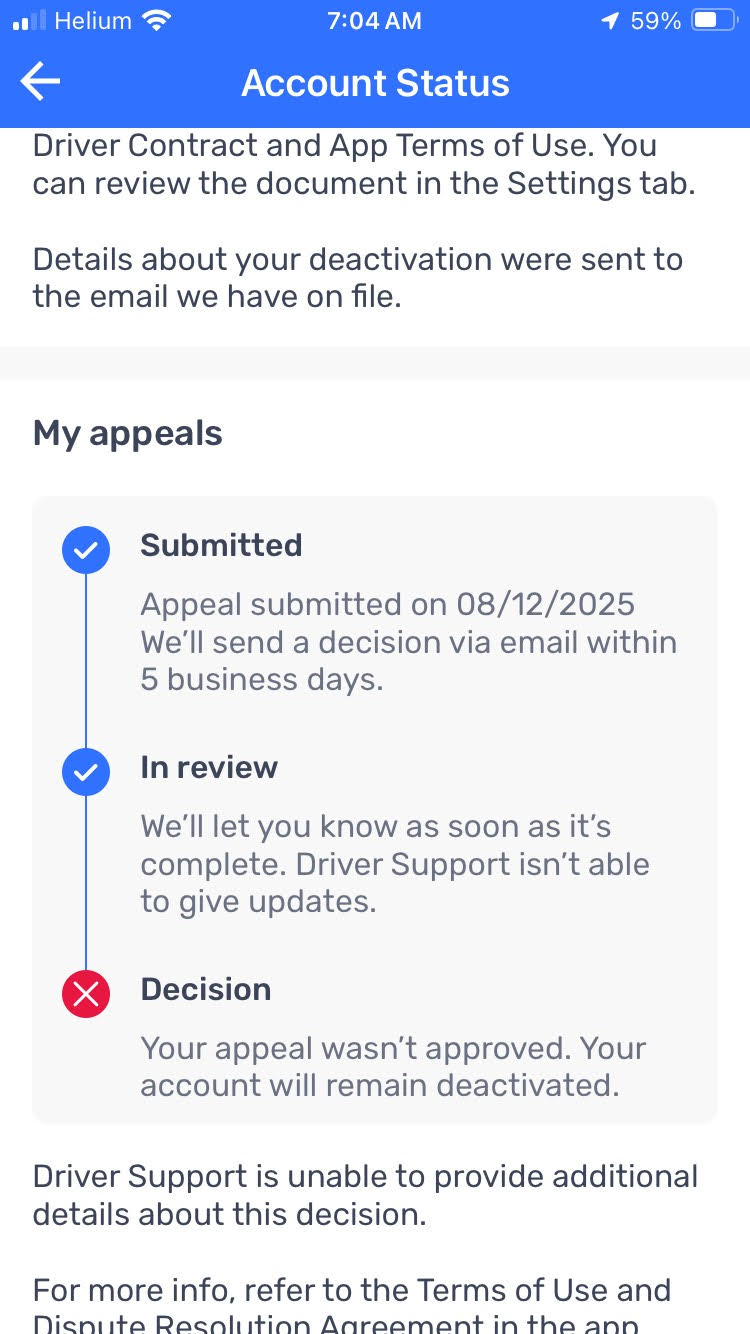Tap the Decision step label

[206, 989]
